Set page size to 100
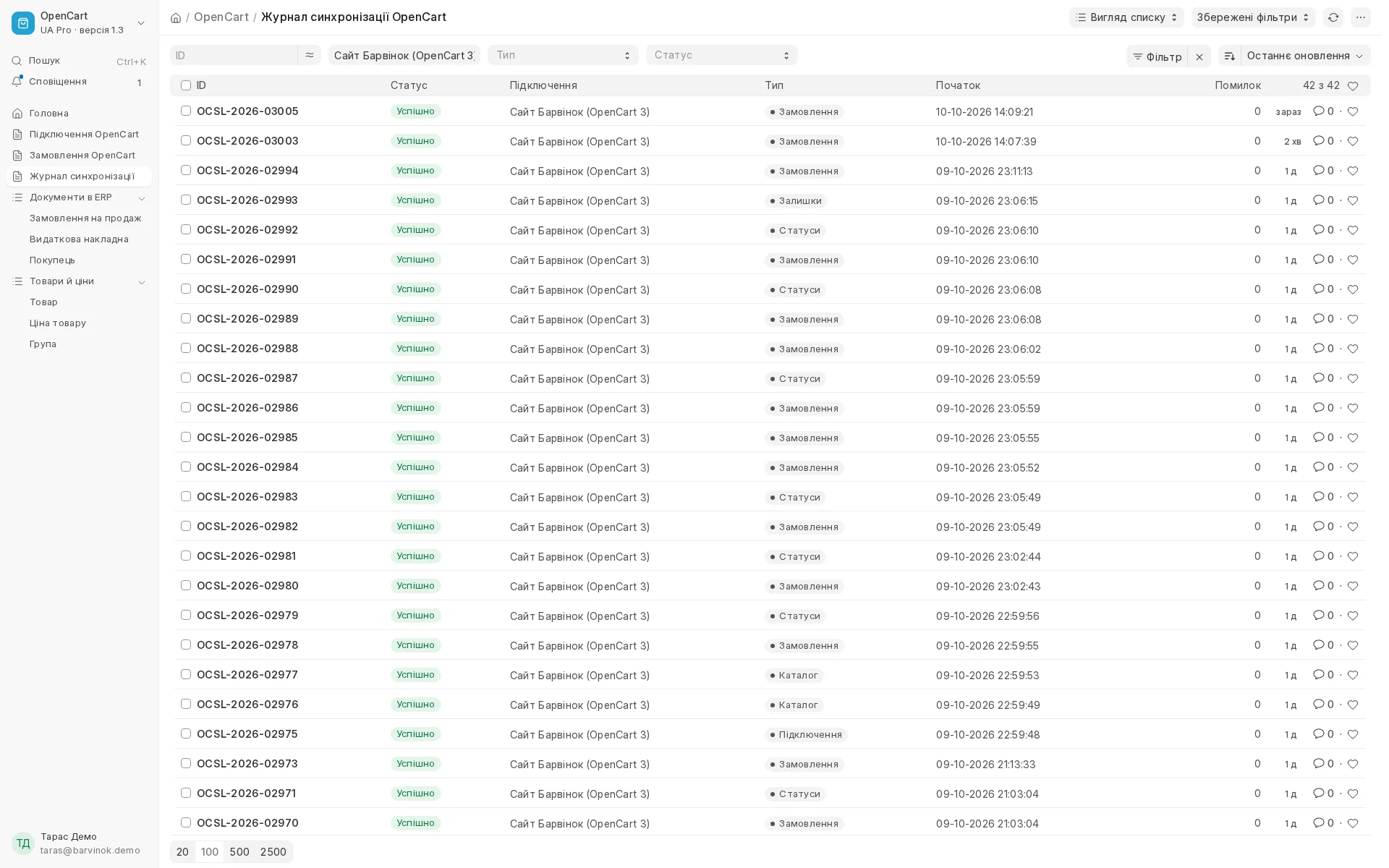This screenshot has height=868, width=1389. tap(210, 852)
